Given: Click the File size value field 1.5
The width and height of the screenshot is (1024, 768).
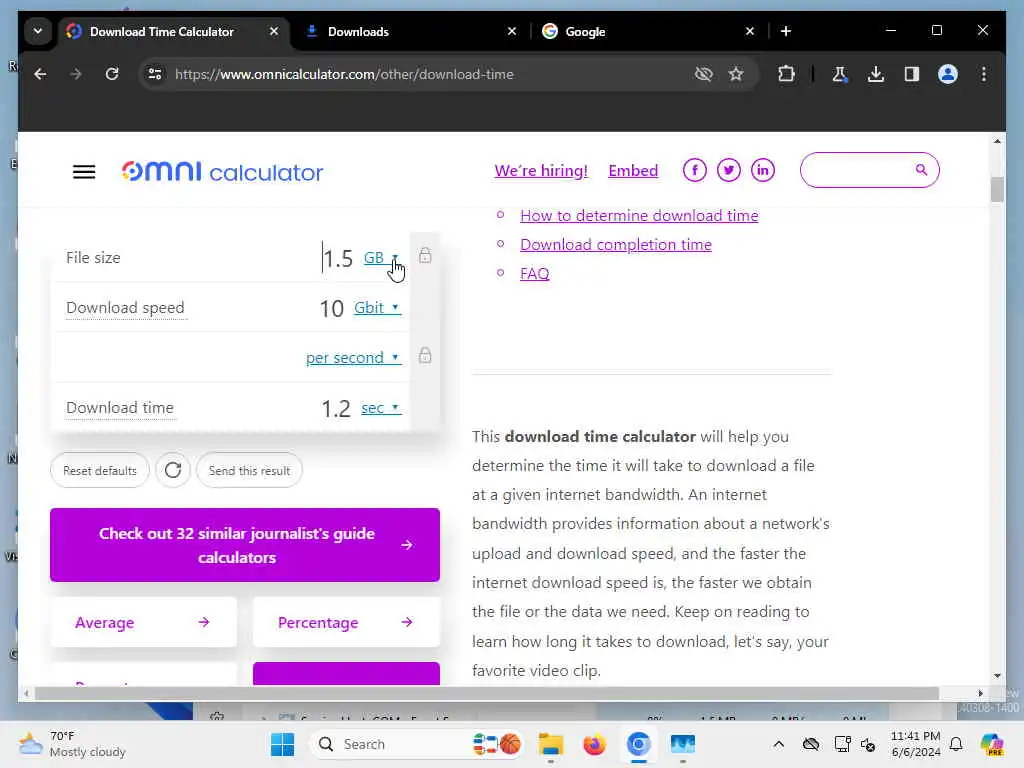Looking at the screenshot, I should 338,259.
